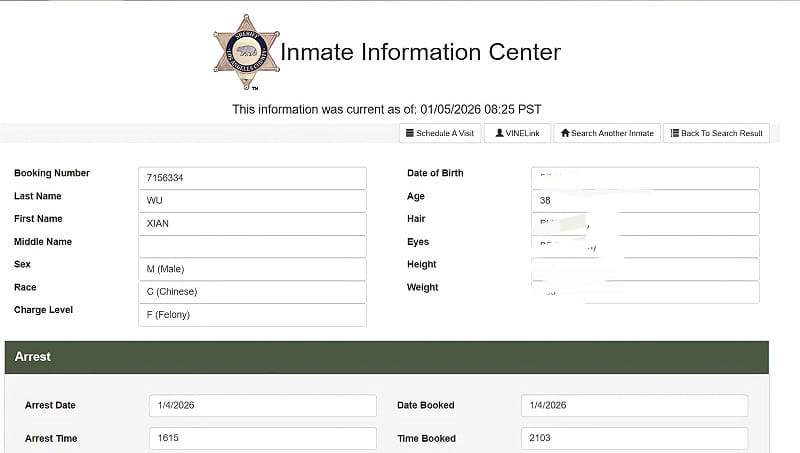800x453 pixels.
Task: Select the Sex field showing M (Male)
Action: click(x=252, y=269)
